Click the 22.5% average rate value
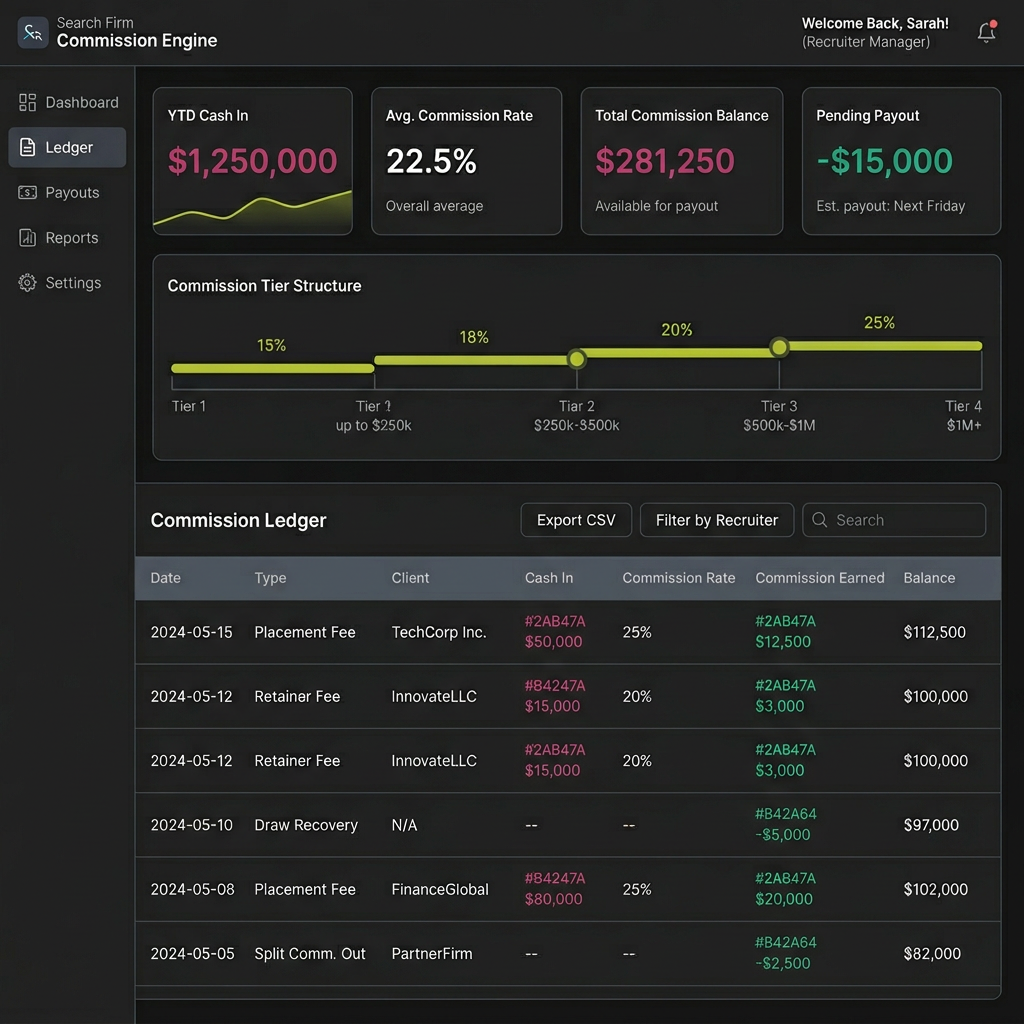 point(431,161)
